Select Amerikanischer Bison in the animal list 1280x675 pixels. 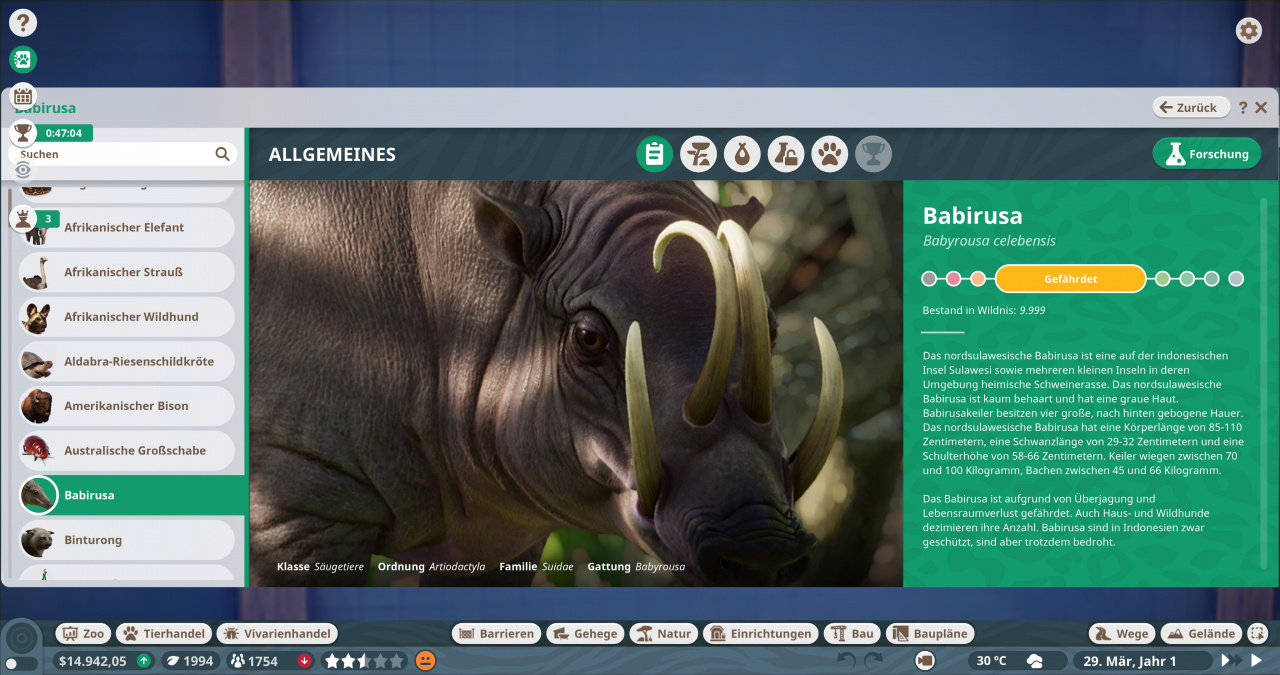(127, 406)
